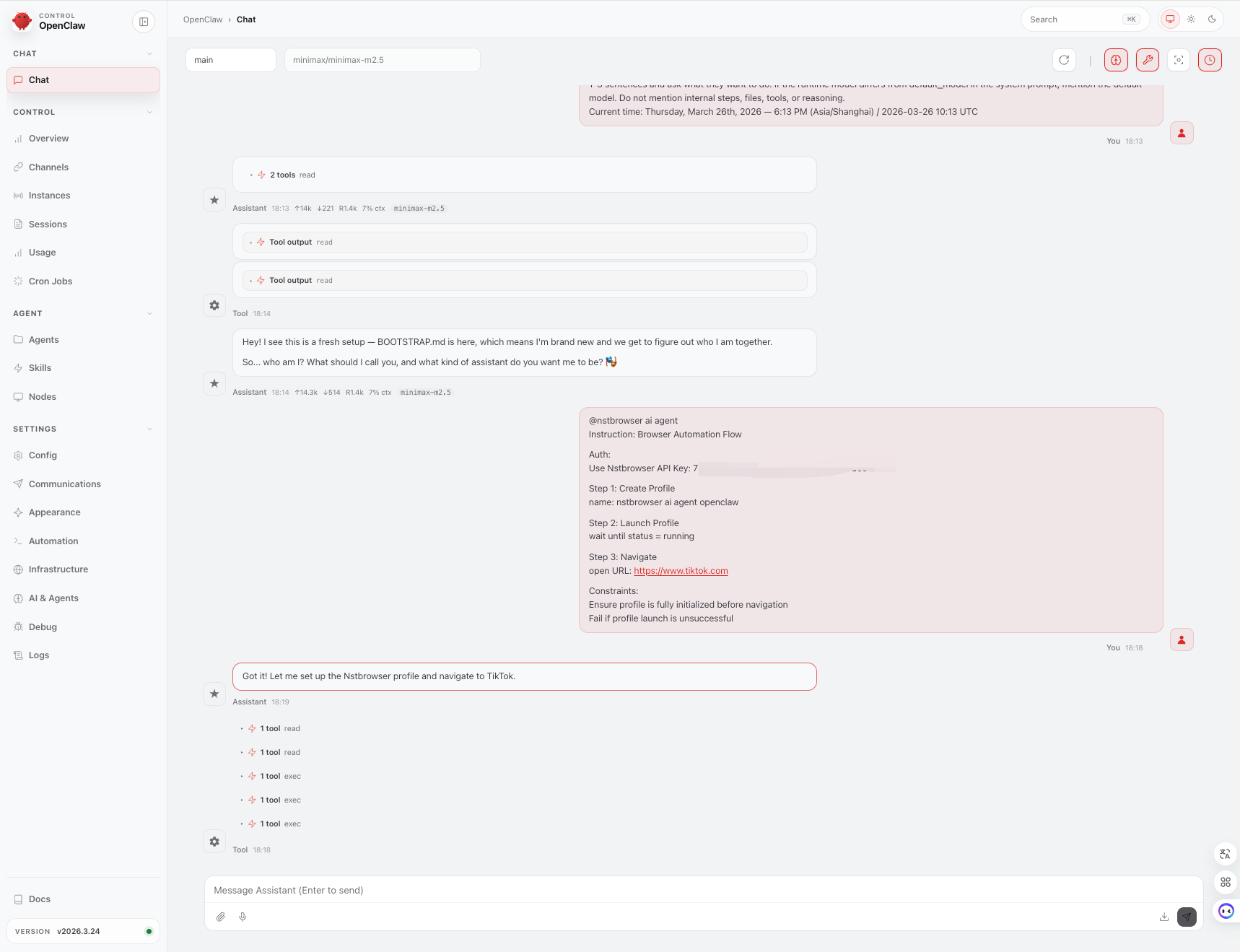Screen dimensions: 1240x952
Task: Open the tiktok.com link in the message
Action: coord(680,570)
